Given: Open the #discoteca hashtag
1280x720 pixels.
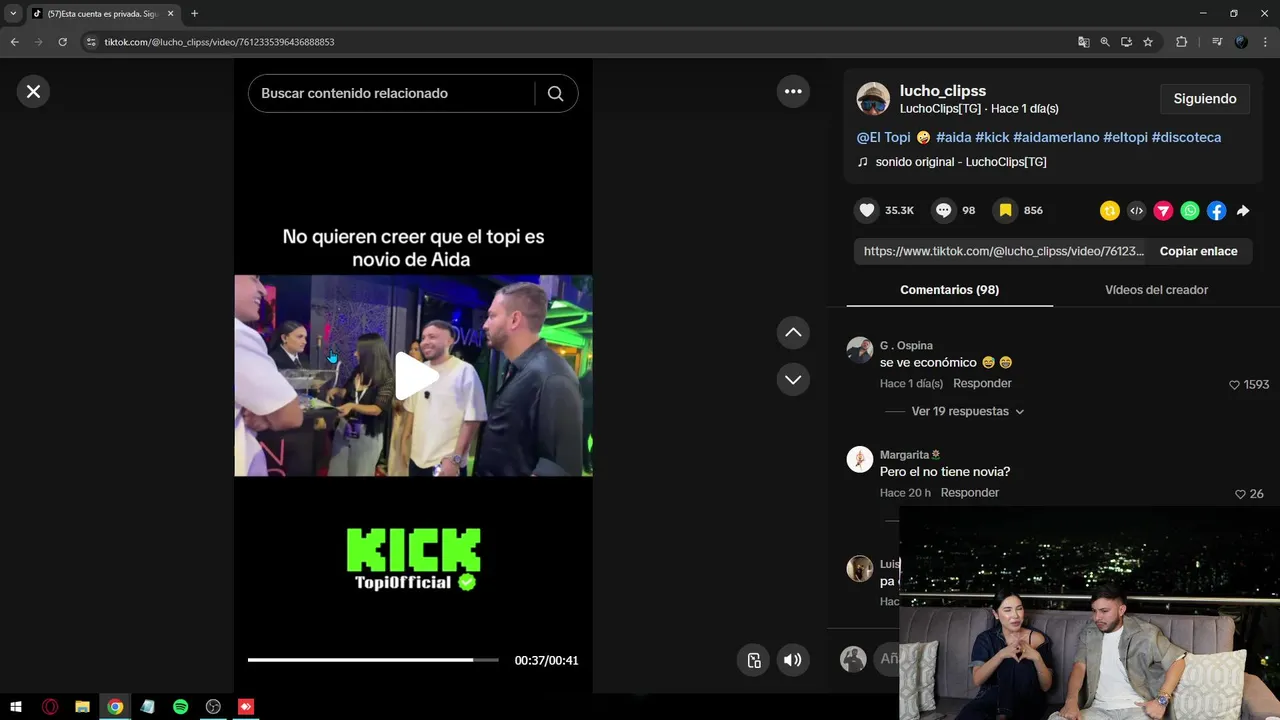Looking at the screenshot, I should (1186, 137).
